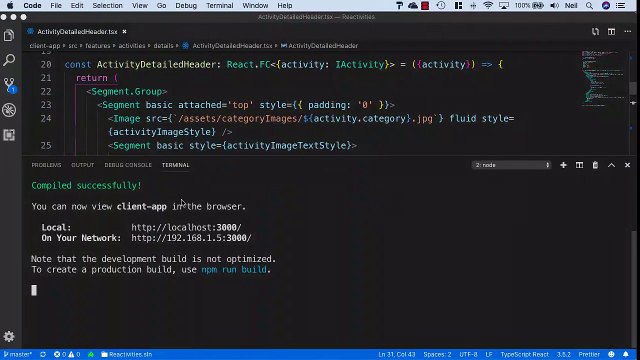The image size is (640, 360).
Task: Open the Help menu
Action: [x=284, y=6]
